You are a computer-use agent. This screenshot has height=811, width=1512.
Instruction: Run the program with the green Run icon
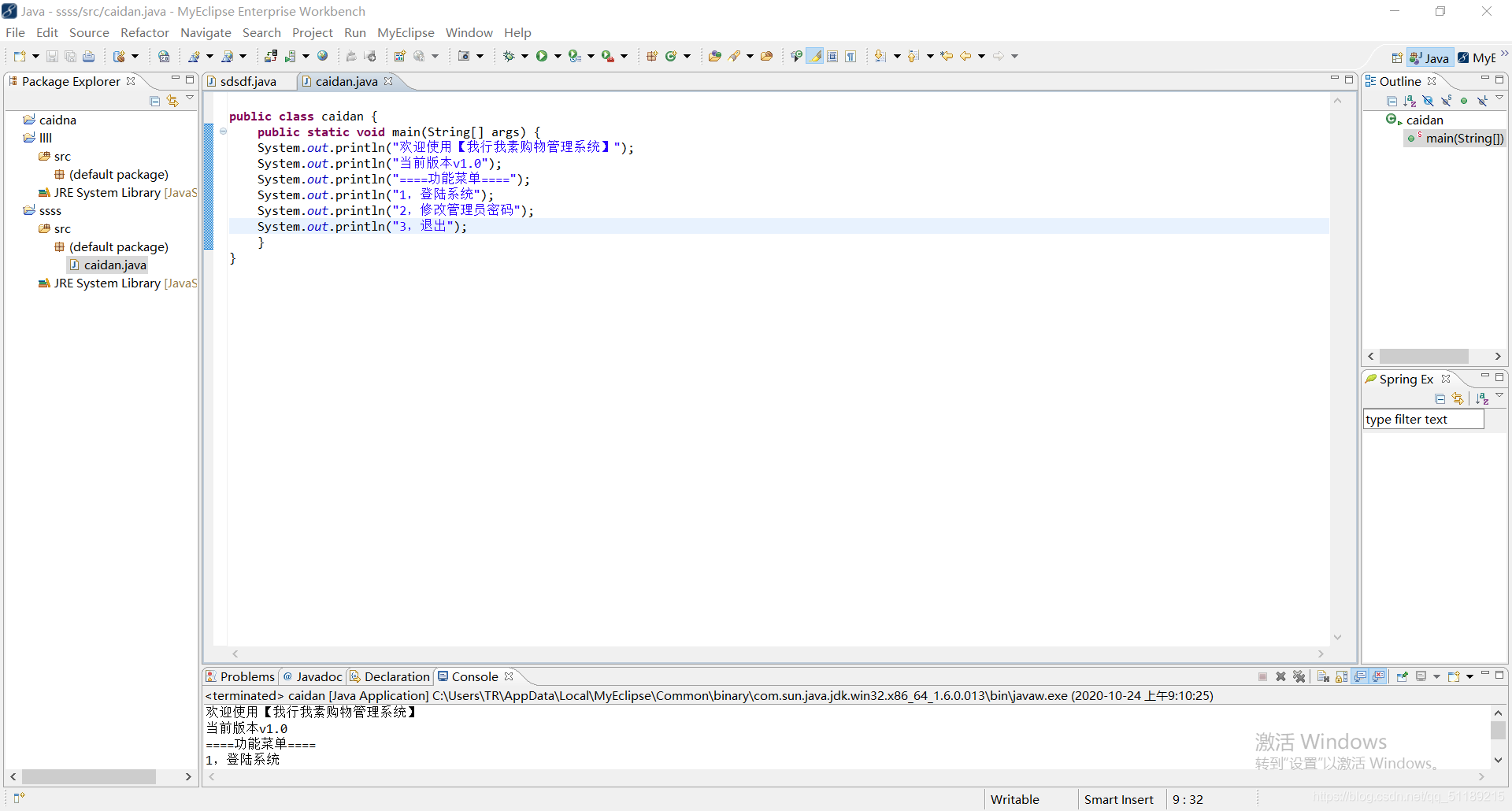(x=542, y=56)
